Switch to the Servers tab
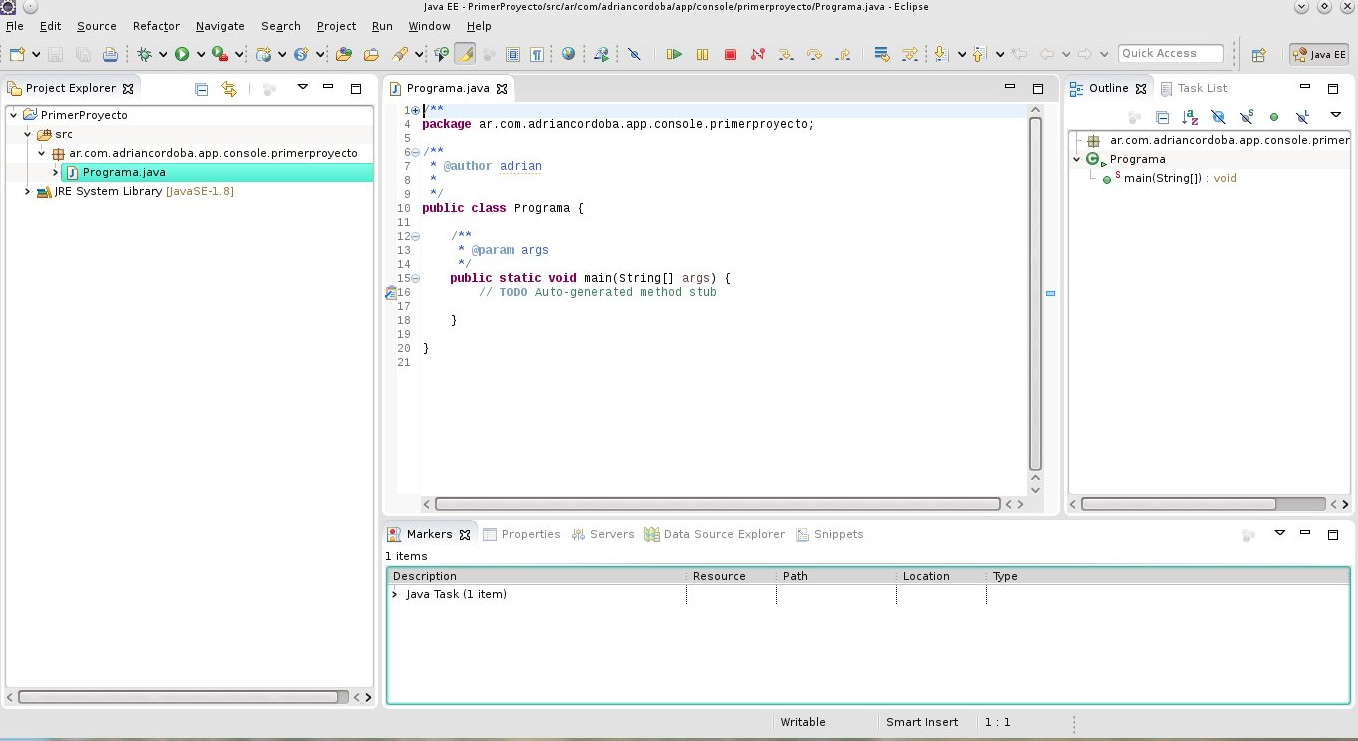The image size is (1358, 741). point(603,534)
